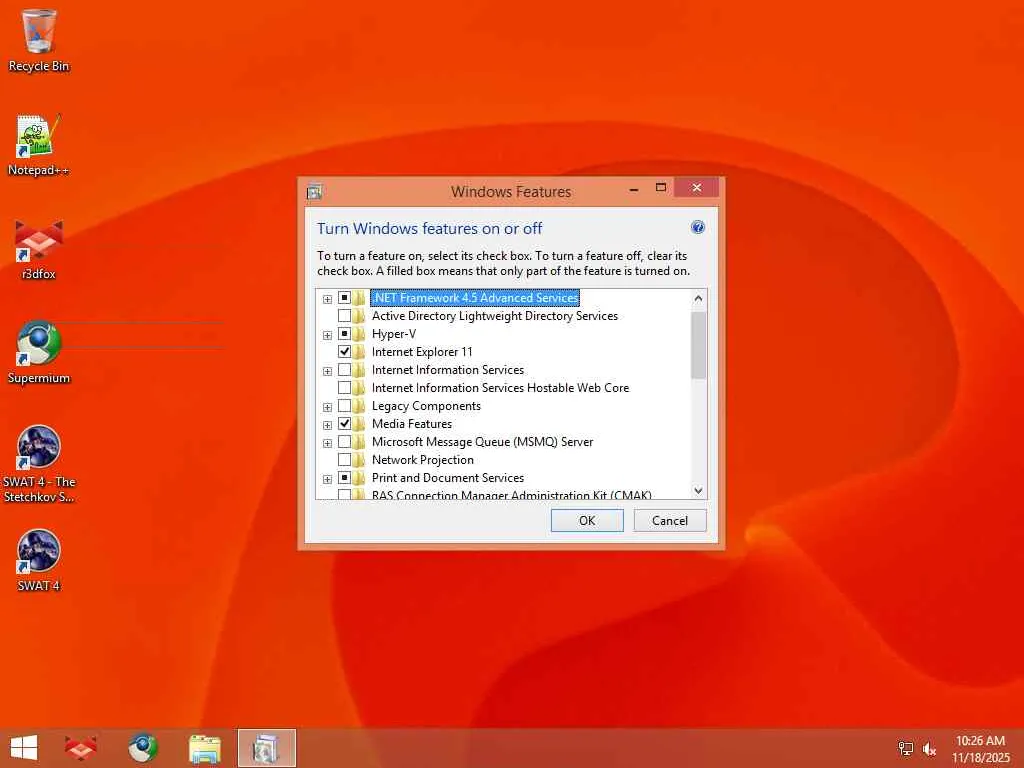This screenshot has height=768, width=1024.
Task: Select the r3dfox desktop shortcut
Action: click(x=39, y=249)
